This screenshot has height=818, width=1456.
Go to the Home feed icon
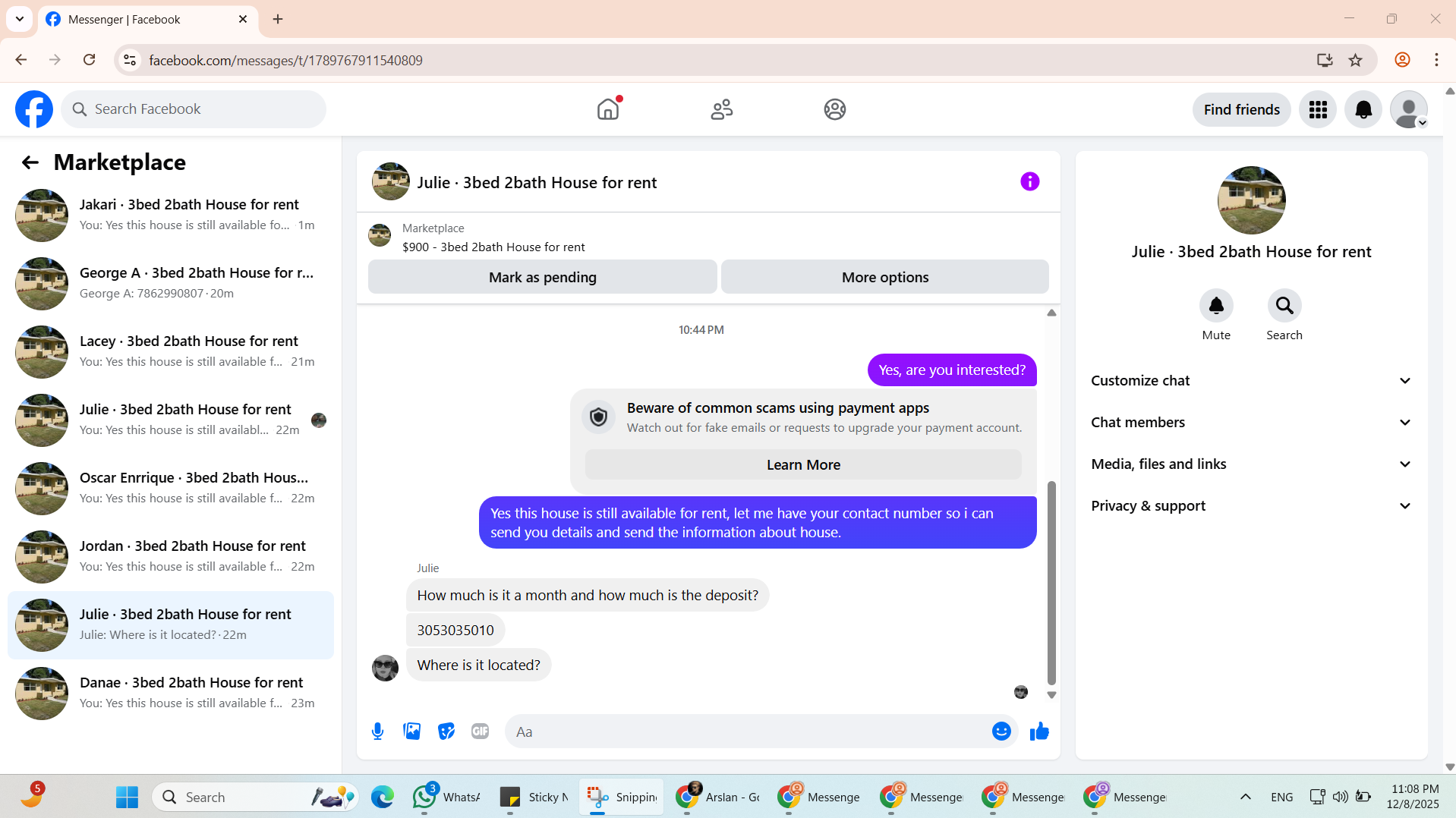(608, 109)
